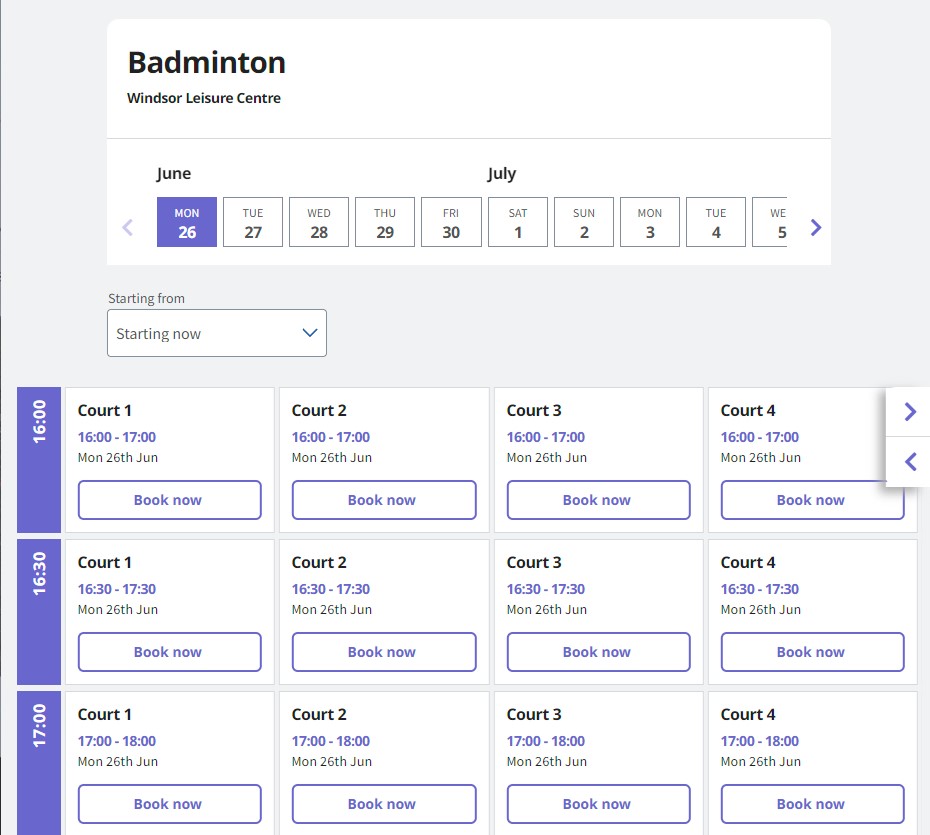Open the Starting from dropdown
930x835 pixels.
pyautogui.click(x=216, y=333)
